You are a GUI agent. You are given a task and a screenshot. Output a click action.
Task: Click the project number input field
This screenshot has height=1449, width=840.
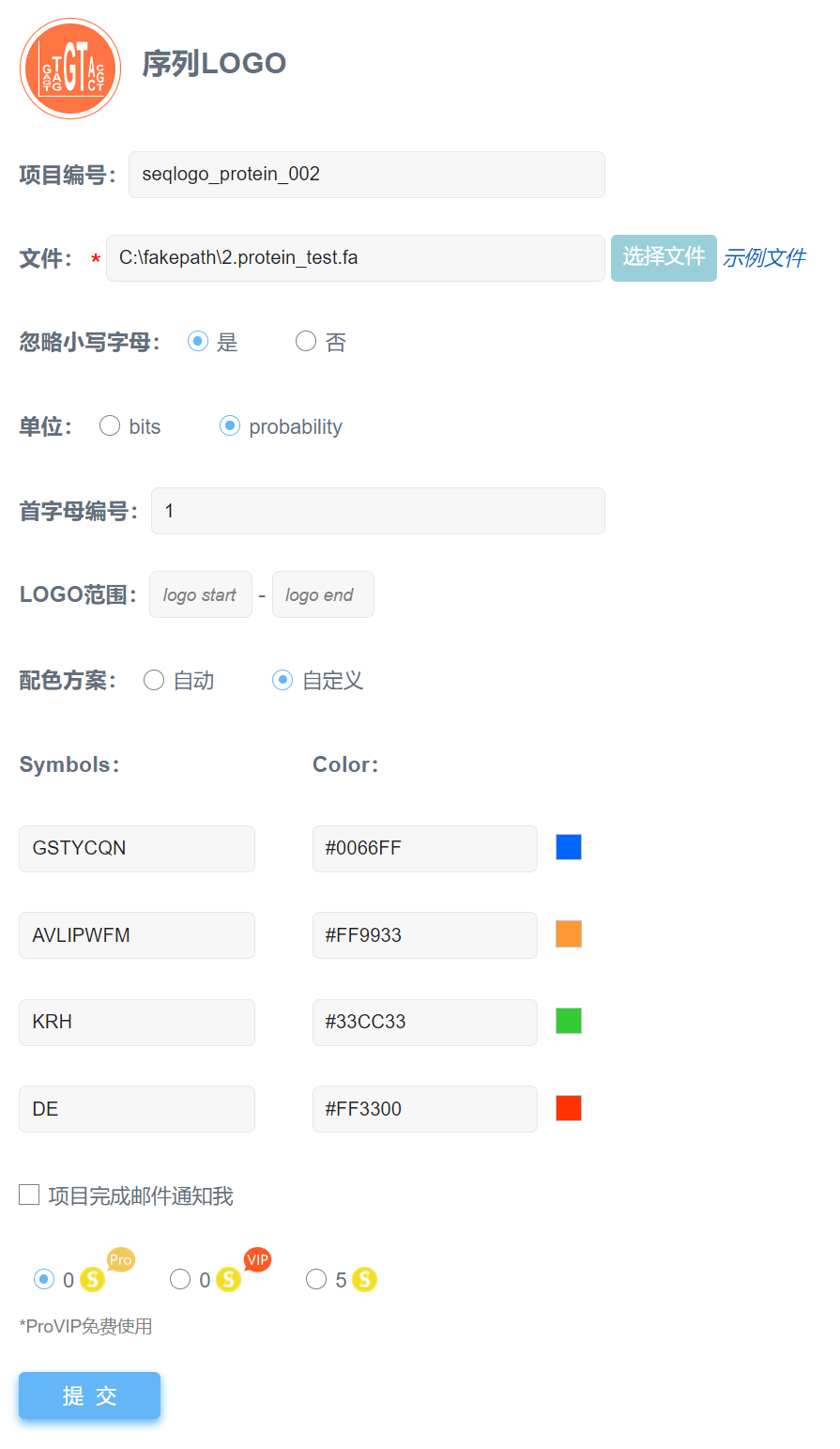coord(367,175)
